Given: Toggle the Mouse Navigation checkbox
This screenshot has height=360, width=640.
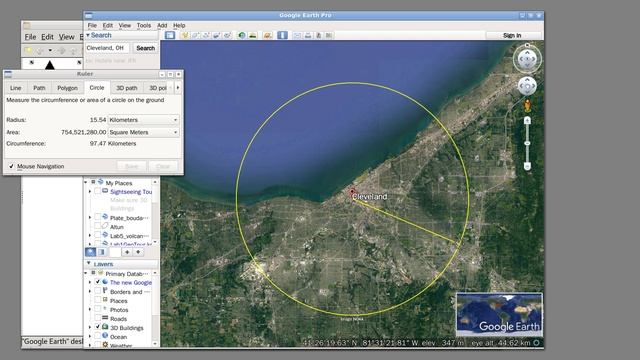Looking at the screenshot, I should 11,167.
